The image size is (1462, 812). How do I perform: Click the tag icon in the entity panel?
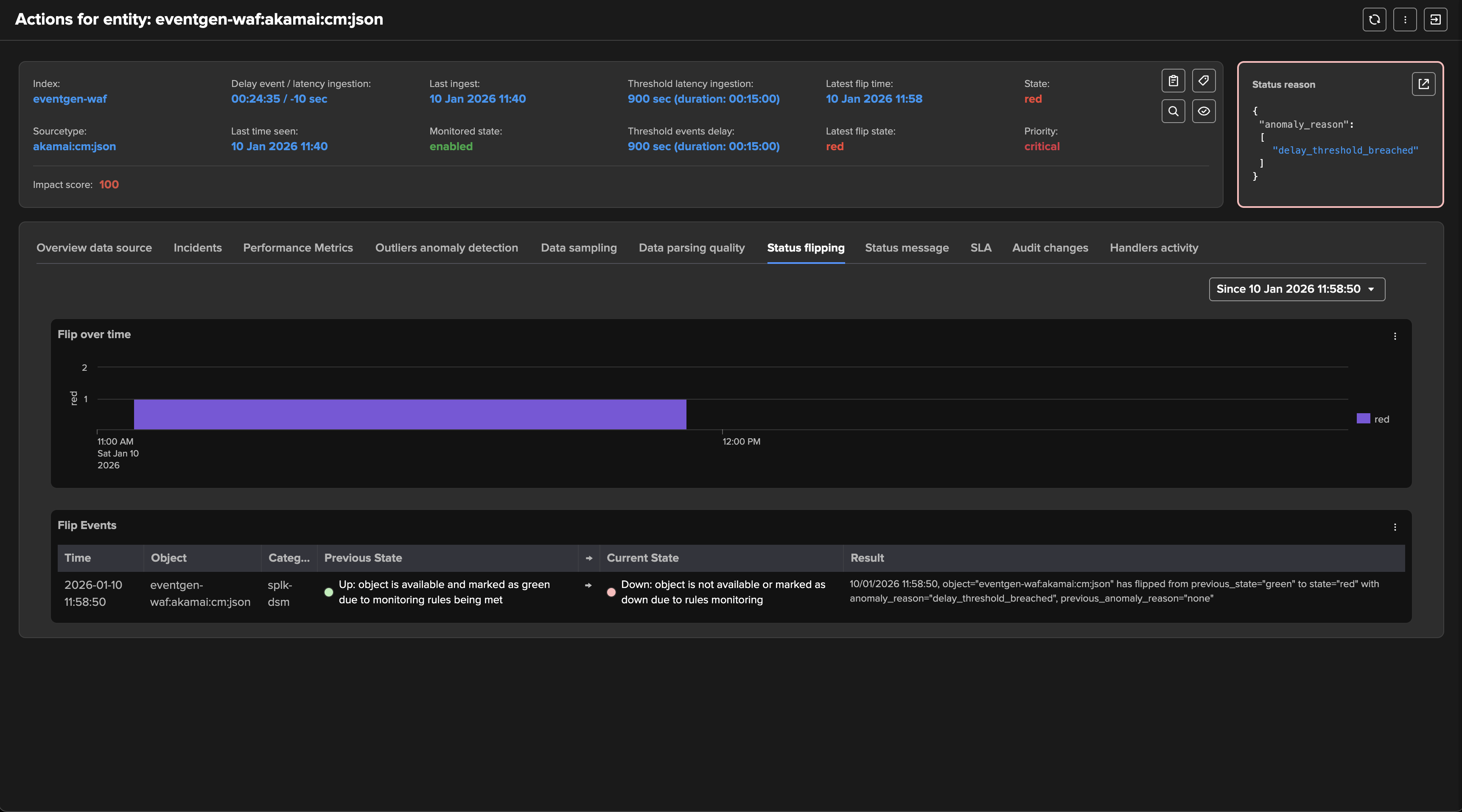pyautogui.click(x=1203, y=81)
